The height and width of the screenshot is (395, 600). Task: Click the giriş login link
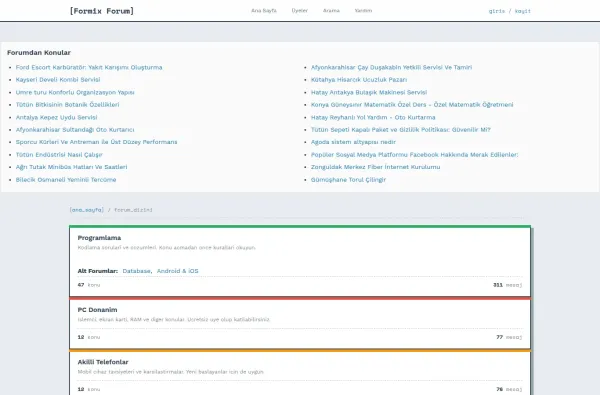click(497, 11)
